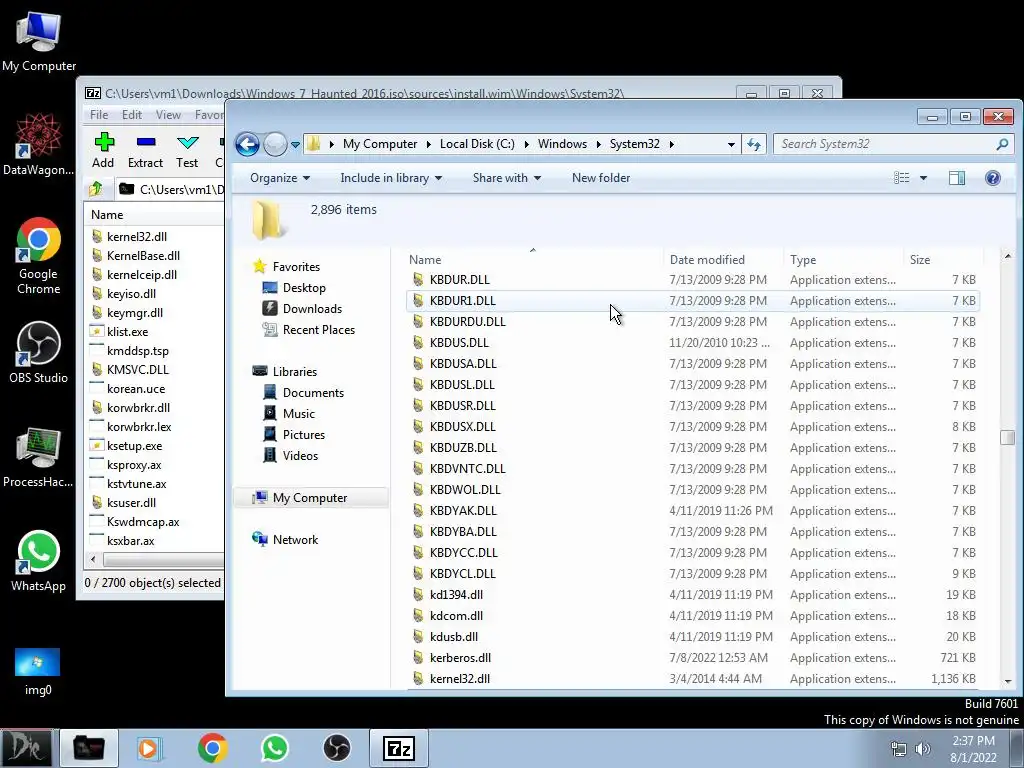This screenshot has height=768, width=1024.
Task: Sort by the Size column header
Action: tap(942, 260)
